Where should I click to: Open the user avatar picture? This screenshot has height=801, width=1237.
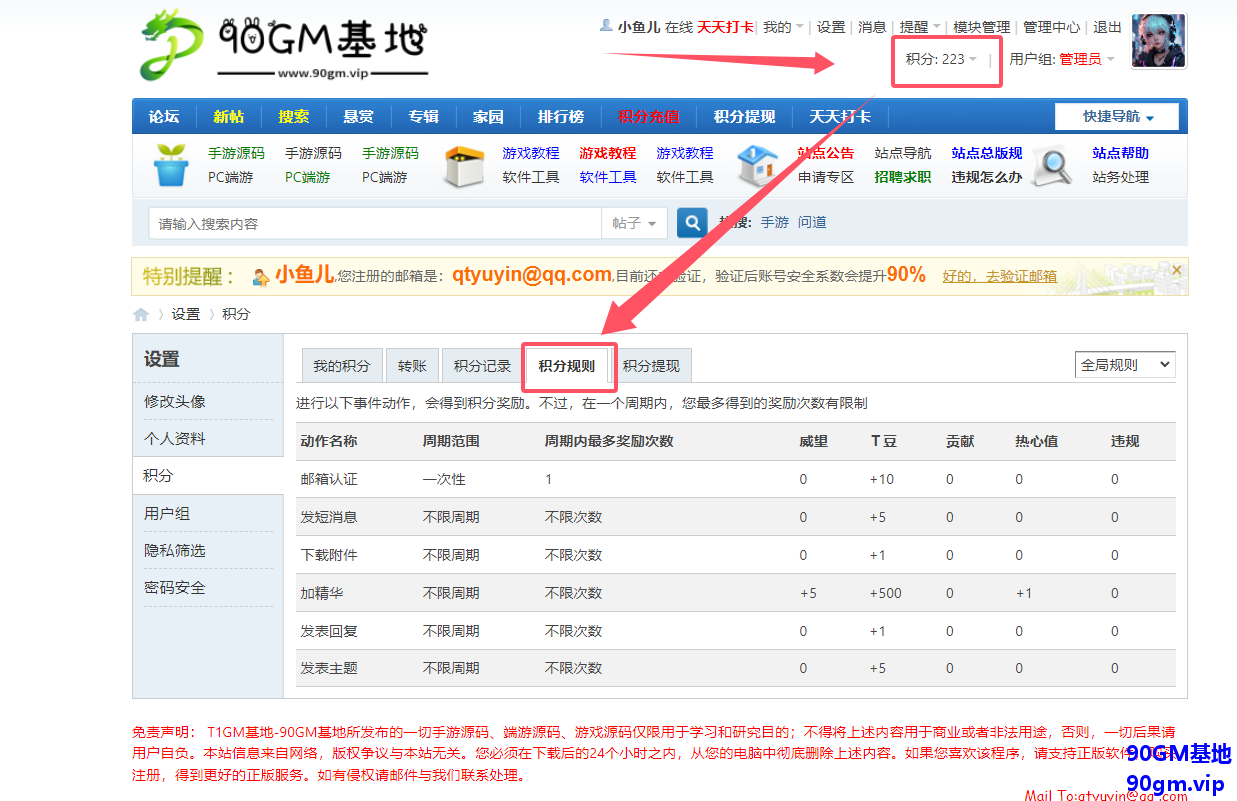(x=1158, y=42)
